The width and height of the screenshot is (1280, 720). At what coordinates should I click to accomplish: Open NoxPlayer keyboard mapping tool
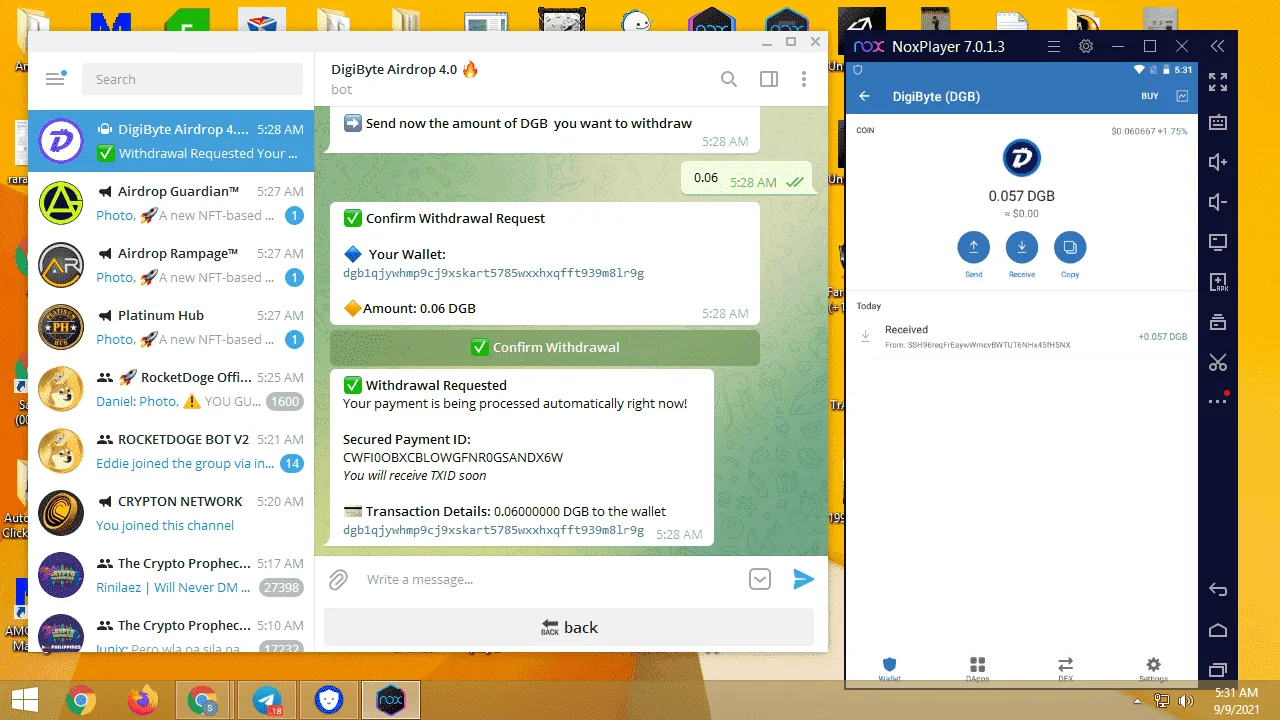(x=1218, y=122)
